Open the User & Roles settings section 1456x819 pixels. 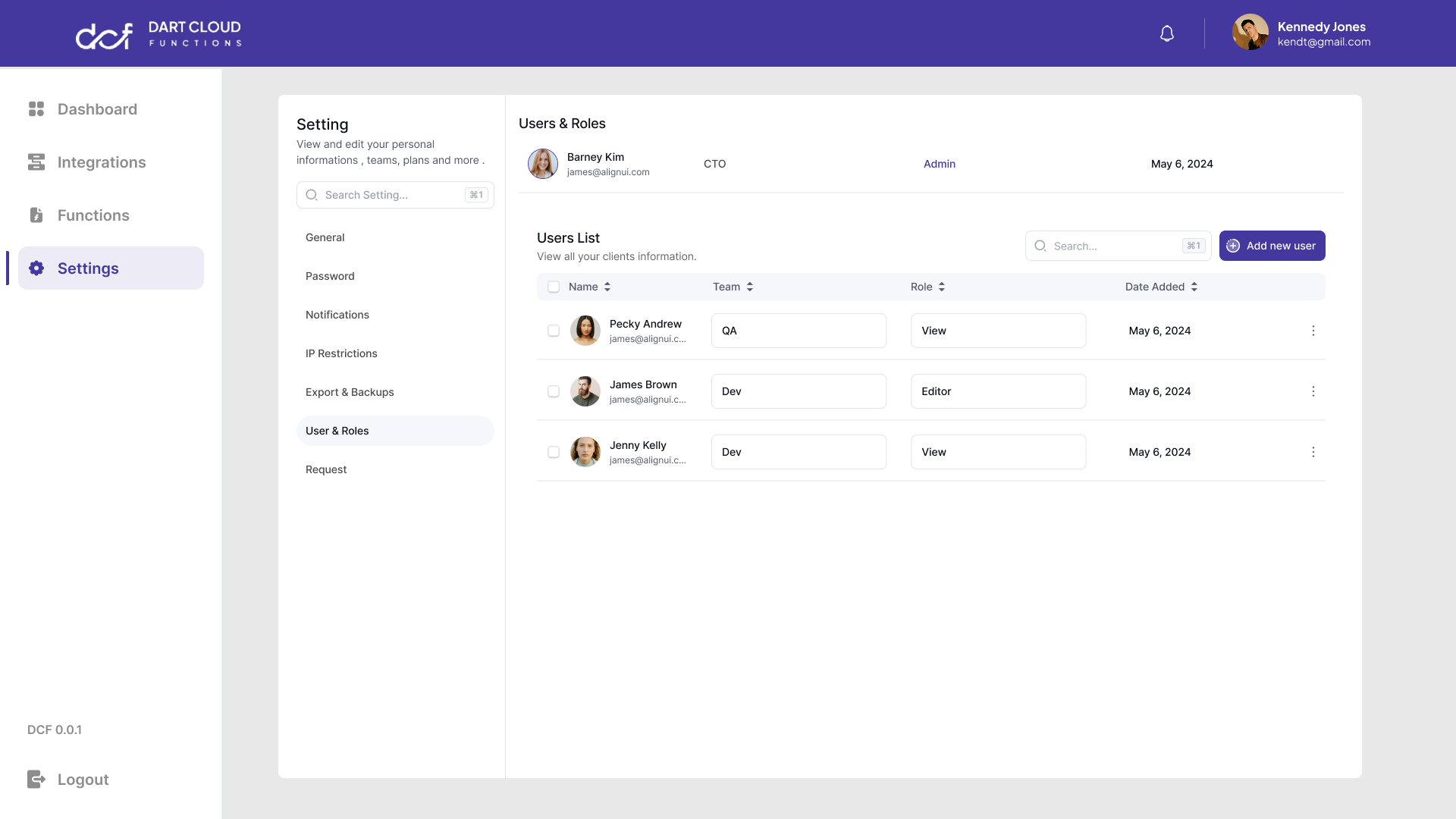point(394,430)
